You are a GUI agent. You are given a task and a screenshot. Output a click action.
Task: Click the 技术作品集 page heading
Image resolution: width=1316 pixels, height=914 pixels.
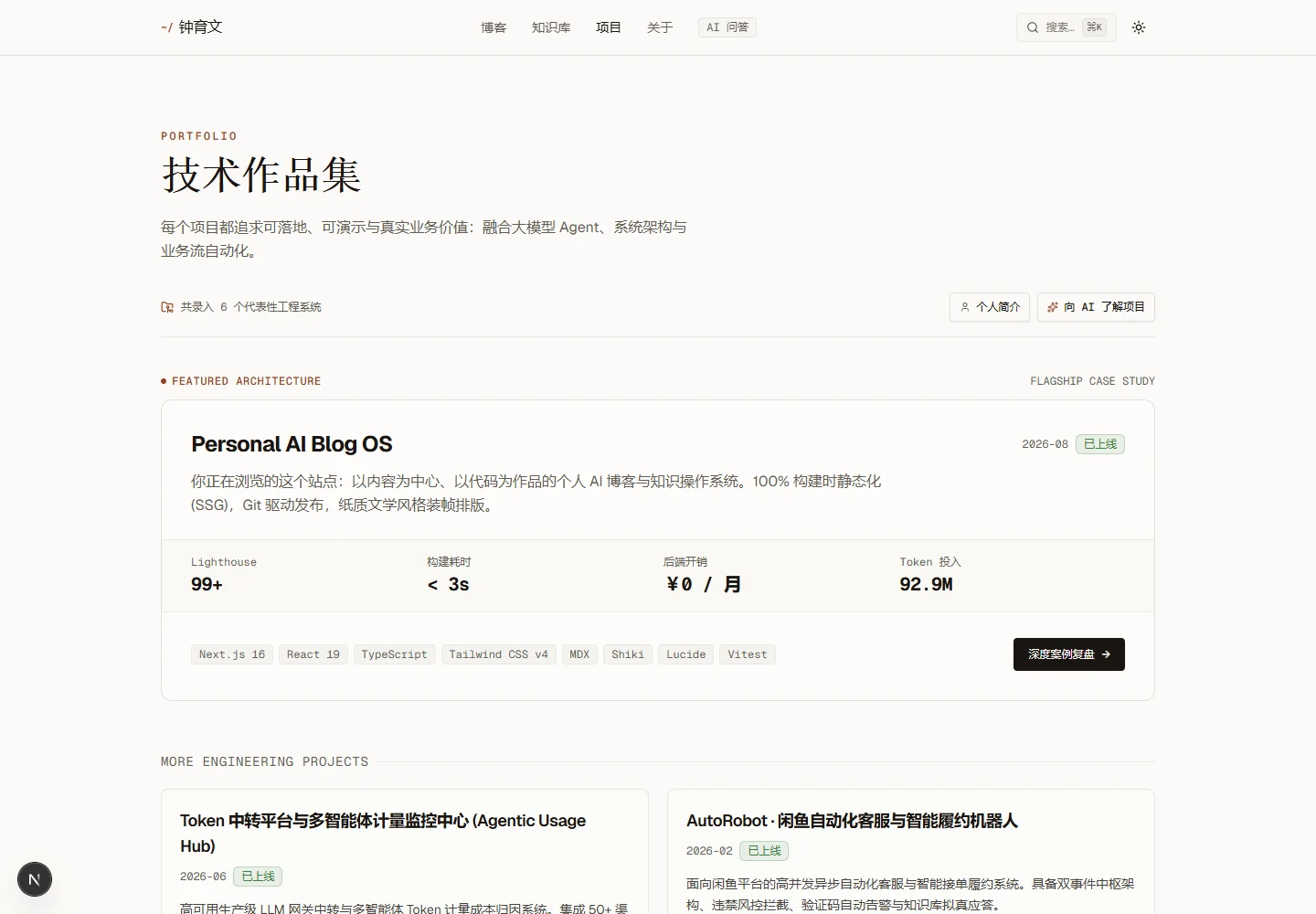[261, 175]
